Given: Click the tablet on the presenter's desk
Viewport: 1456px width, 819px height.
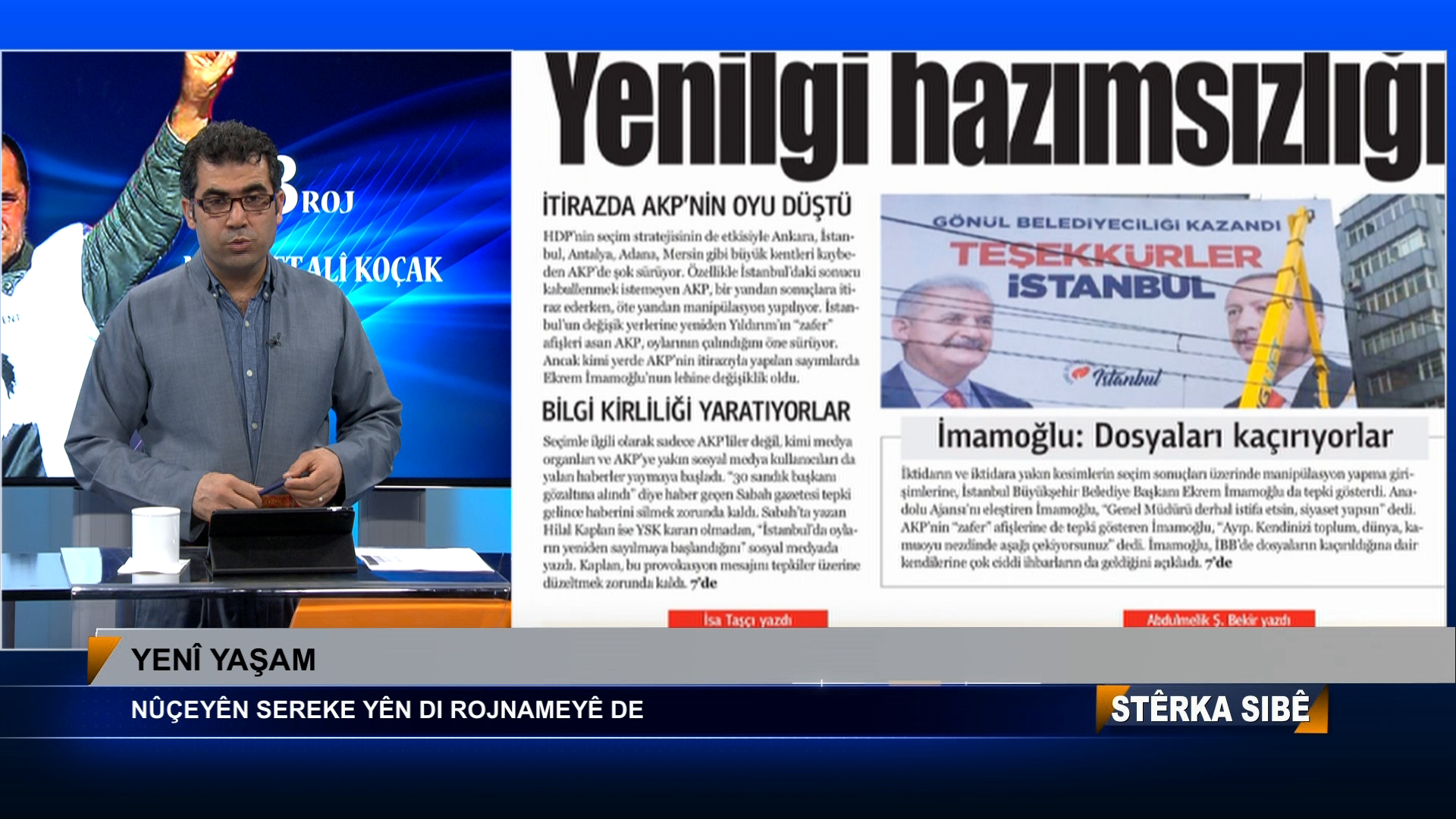Looking at the screenshot, I should (282, 540).
